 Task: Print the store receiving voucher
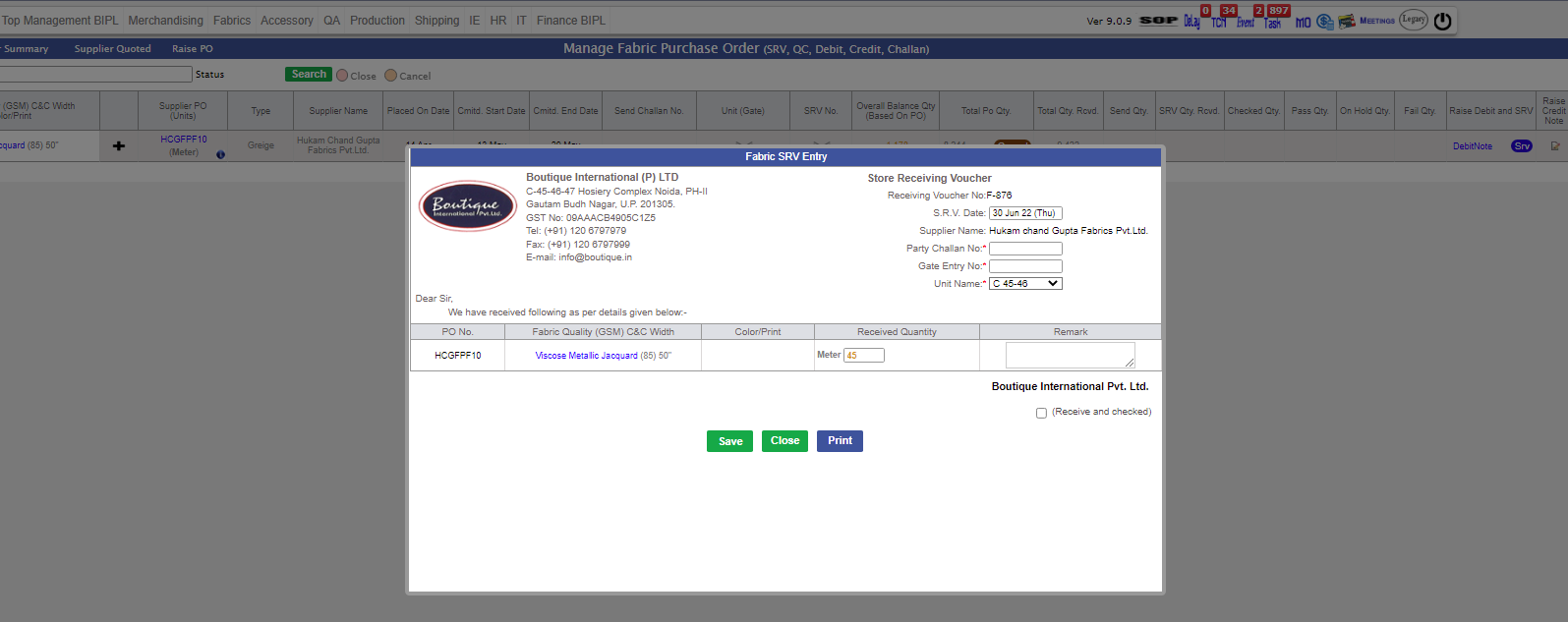point(840,441)
